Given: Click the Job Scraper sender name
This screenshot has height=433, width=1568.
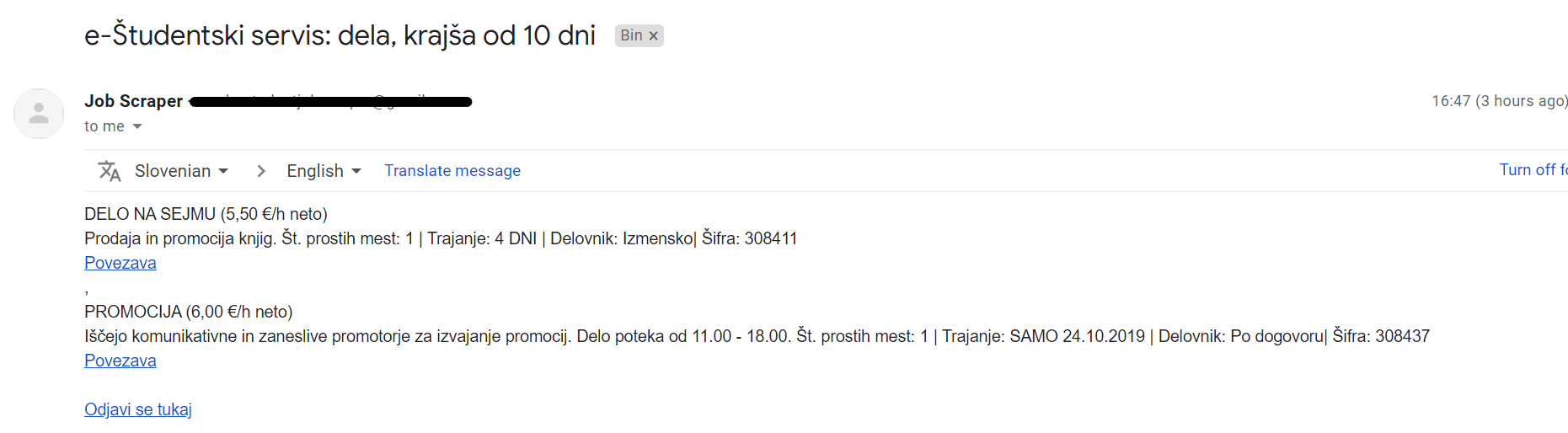Looking at the screenshot, I should click(x=133, y=101).
